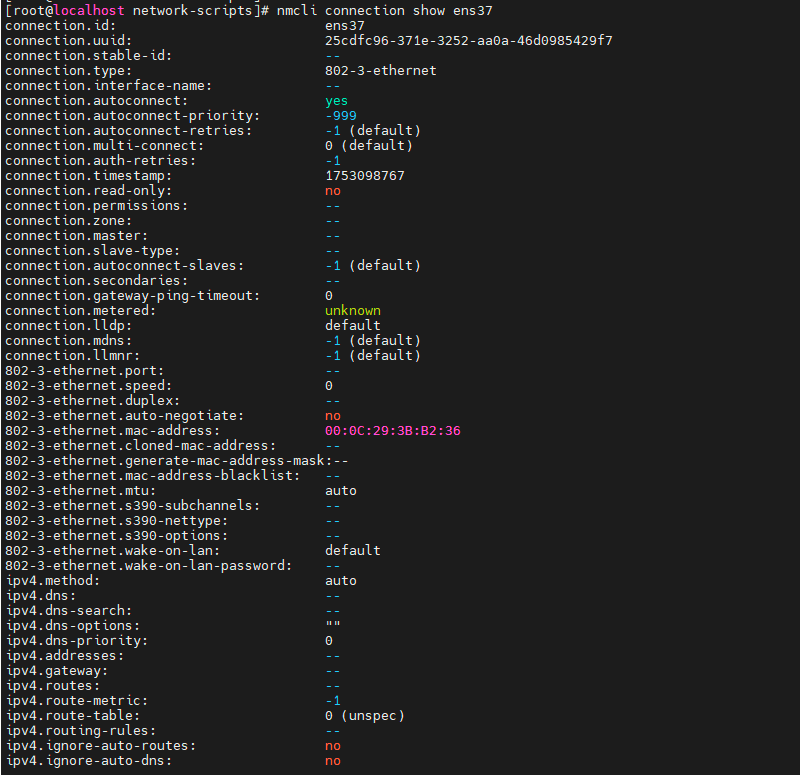Click the 'ipv4.dns-priority:' label
Image resolution: width=800 pixels, height=775 pixels.
[x=77, y=641]
